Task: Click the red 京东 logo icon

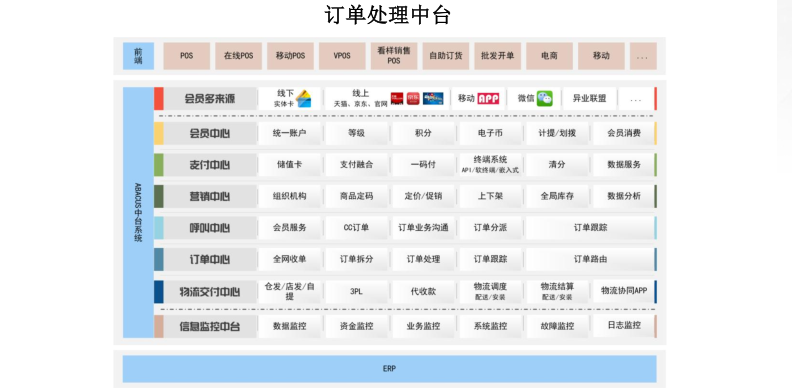Action: click(413, 99)
